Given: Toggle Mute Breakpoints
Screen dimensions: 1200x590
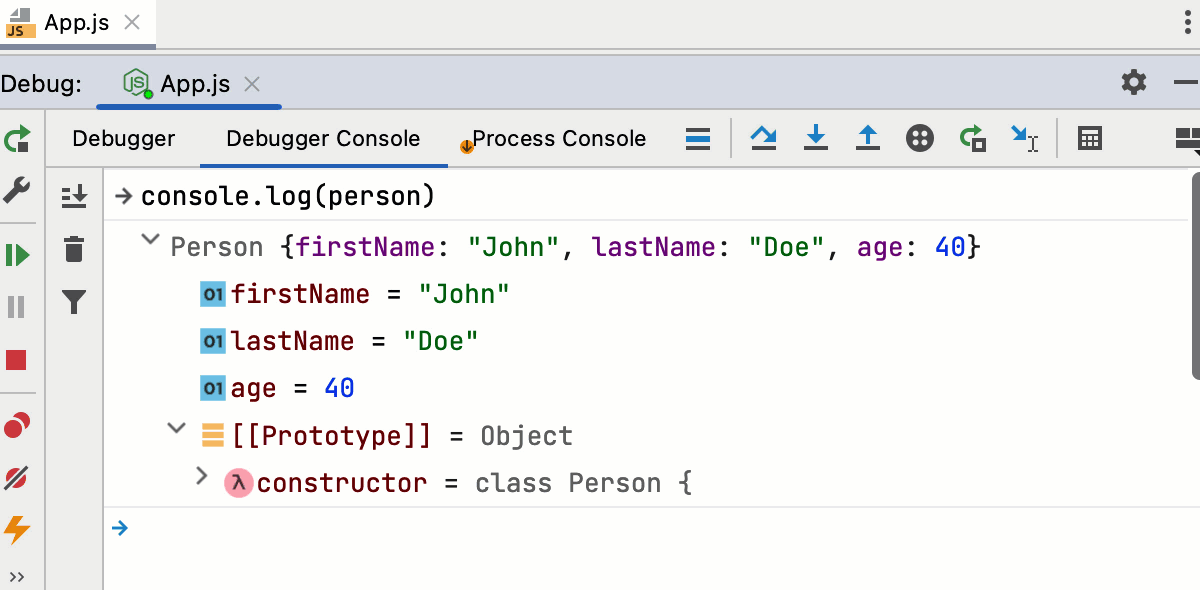Looking at the screenshot, I should tap(18, 478).
